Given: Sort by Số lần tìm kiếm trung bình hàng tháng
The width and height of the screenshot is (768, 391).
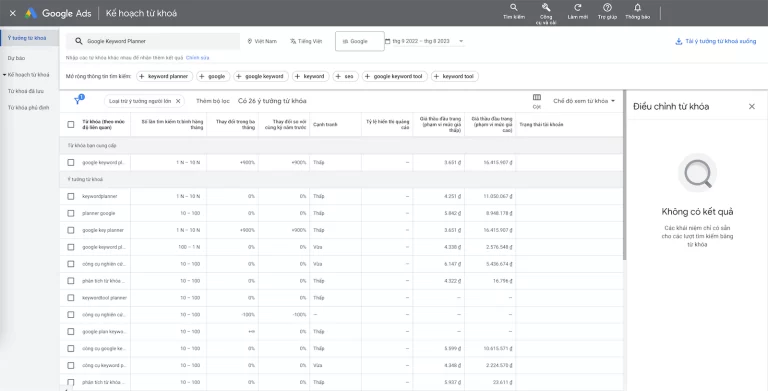Looking at the screenshot, I should [x=172, y=124].
